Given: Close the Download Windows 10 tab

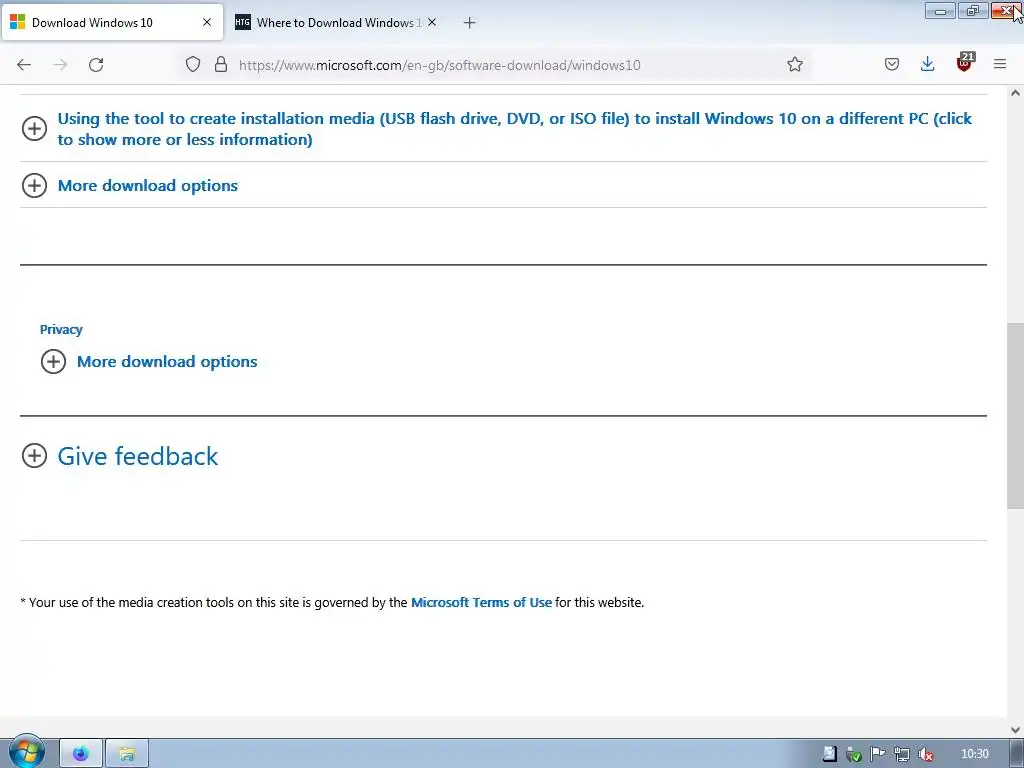Looking at the screenshot, I should pyautogui.click(x=207, y=22).
